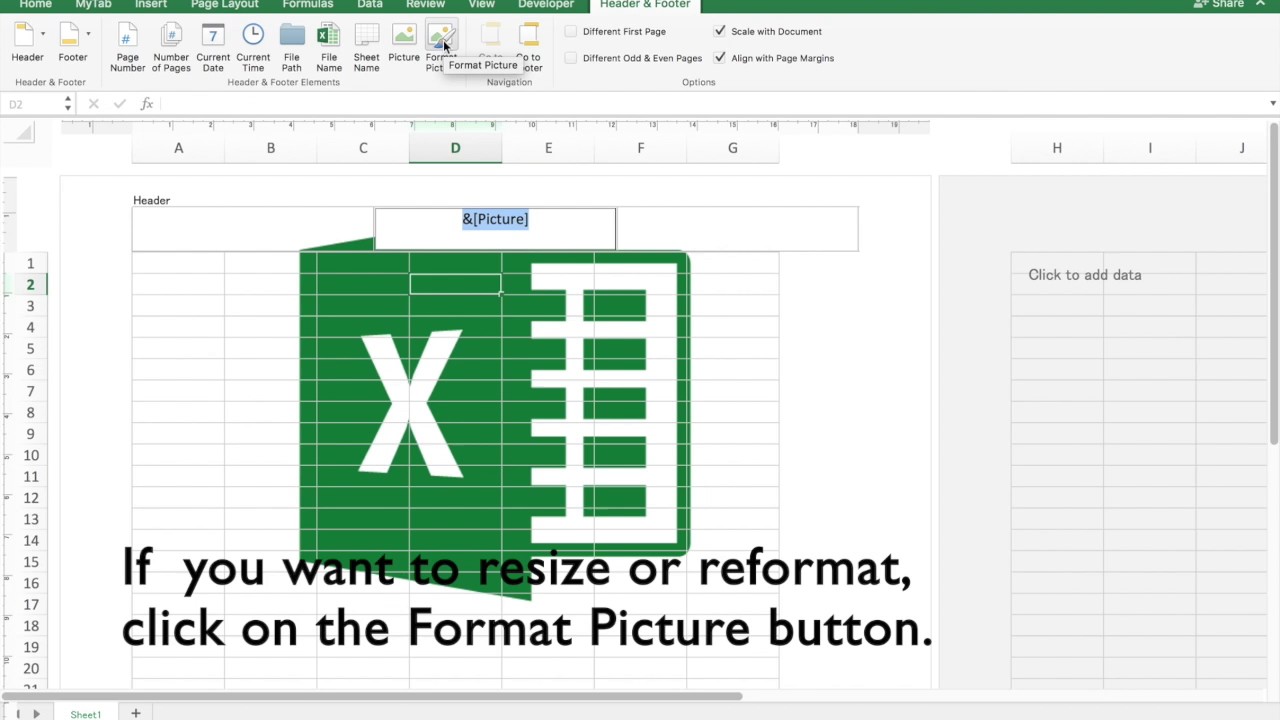This screenshot has width=1280, height=720.
Task: Click the left header section box
Action: [253, 228]
